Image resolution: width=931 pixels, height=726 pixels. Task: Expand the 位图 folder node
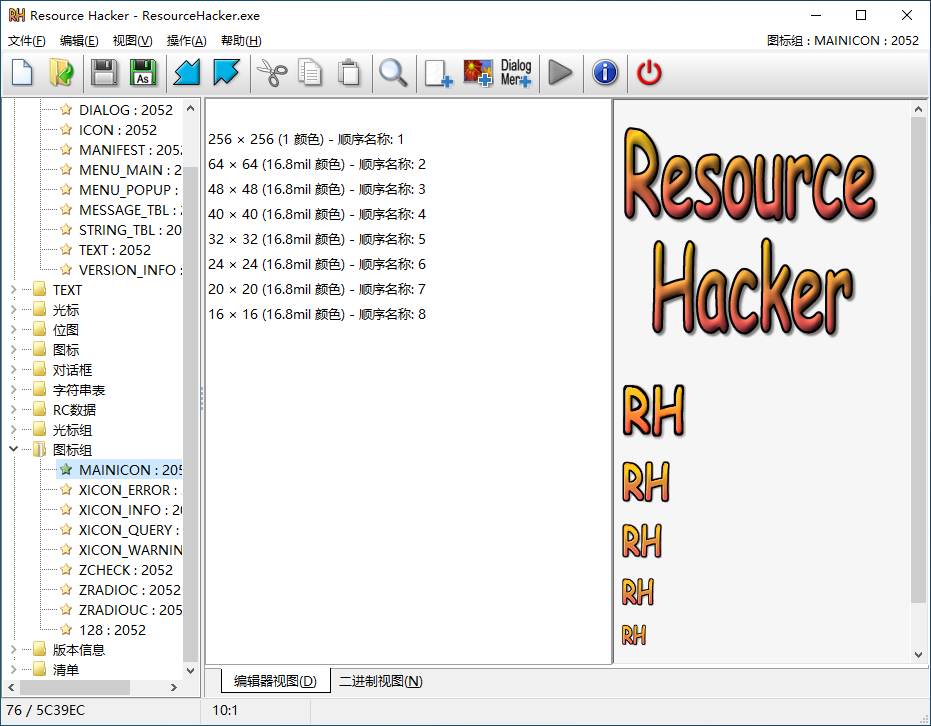[x=13, y=329]
